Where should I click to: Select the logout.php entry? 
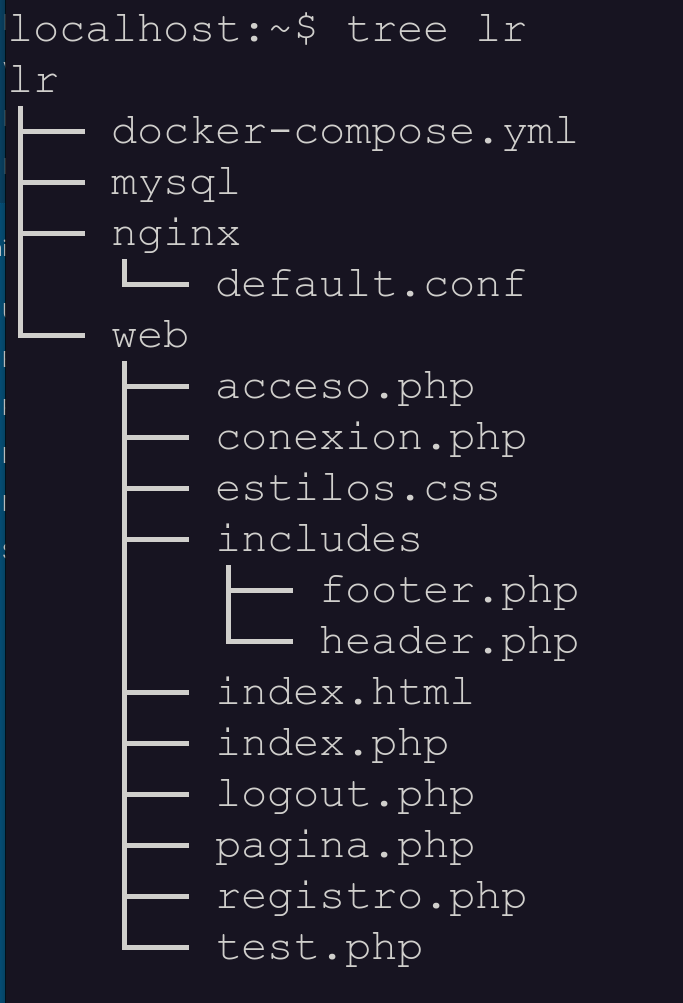pyautogui.click(x=345, y=795)
